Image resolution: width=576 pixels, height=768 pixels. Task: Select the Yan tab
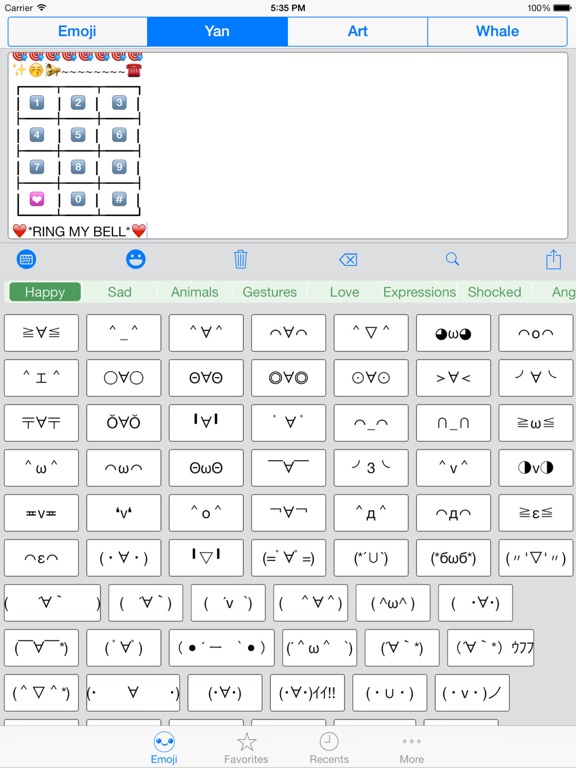point(217,31)
